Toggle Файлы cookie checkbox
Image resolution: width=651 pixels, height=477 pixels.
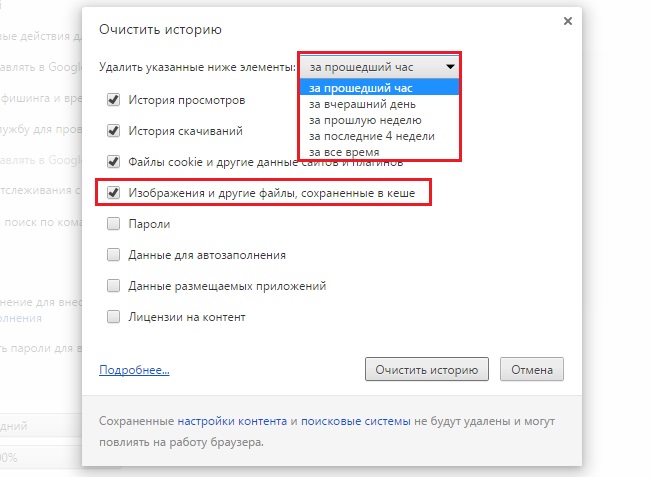click(x=113, y=161)
